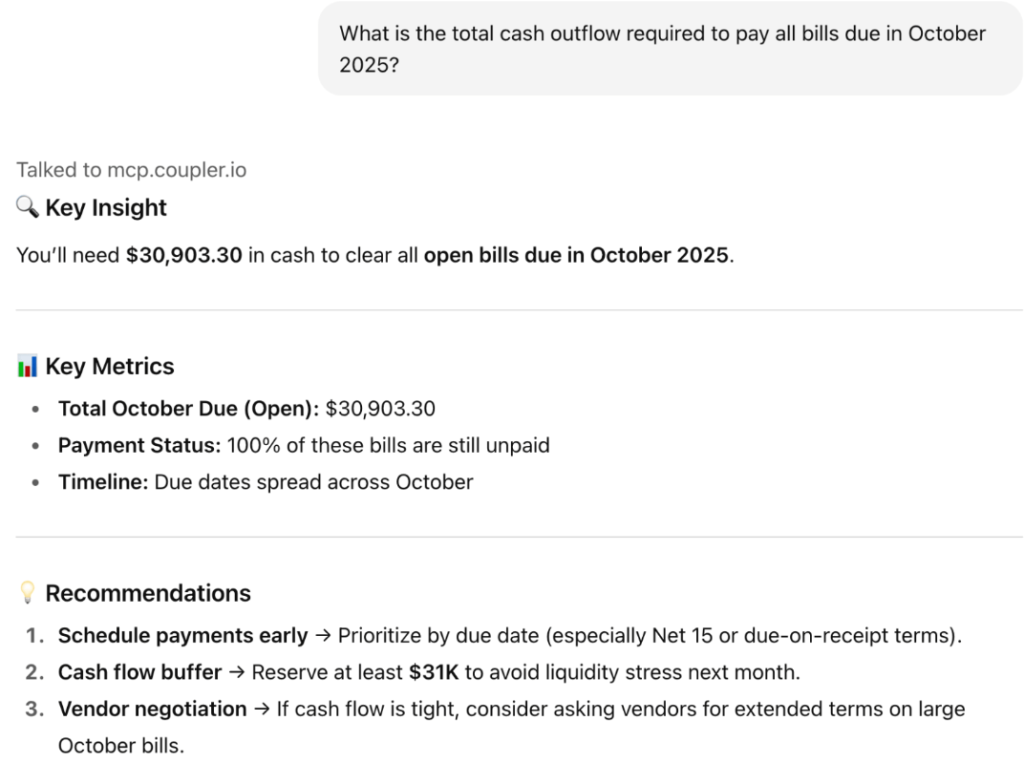This screenshot has width=1024, height=763.
Task: Click the "Payment Status:" bullet label
Action: (139, 445)
